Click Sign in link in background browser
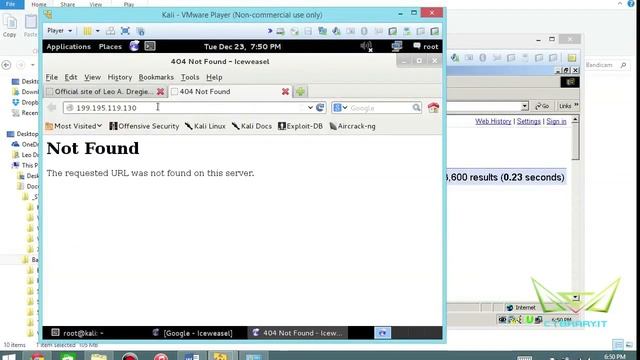This screenshot has width=640, height=360. pos(556,121)
